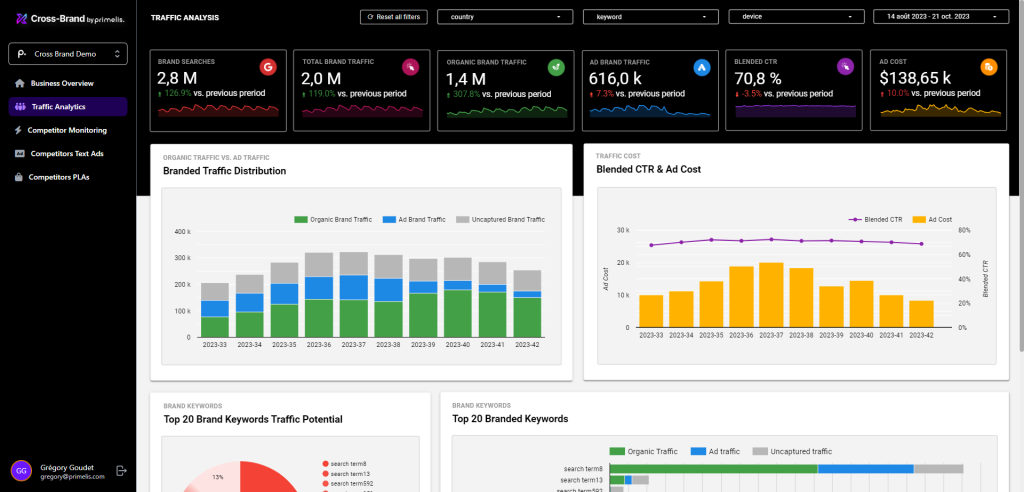Click the orange icon on Ad Cost card
The height and width of the screenshot is (492, 1024).
tap(989, 67)
